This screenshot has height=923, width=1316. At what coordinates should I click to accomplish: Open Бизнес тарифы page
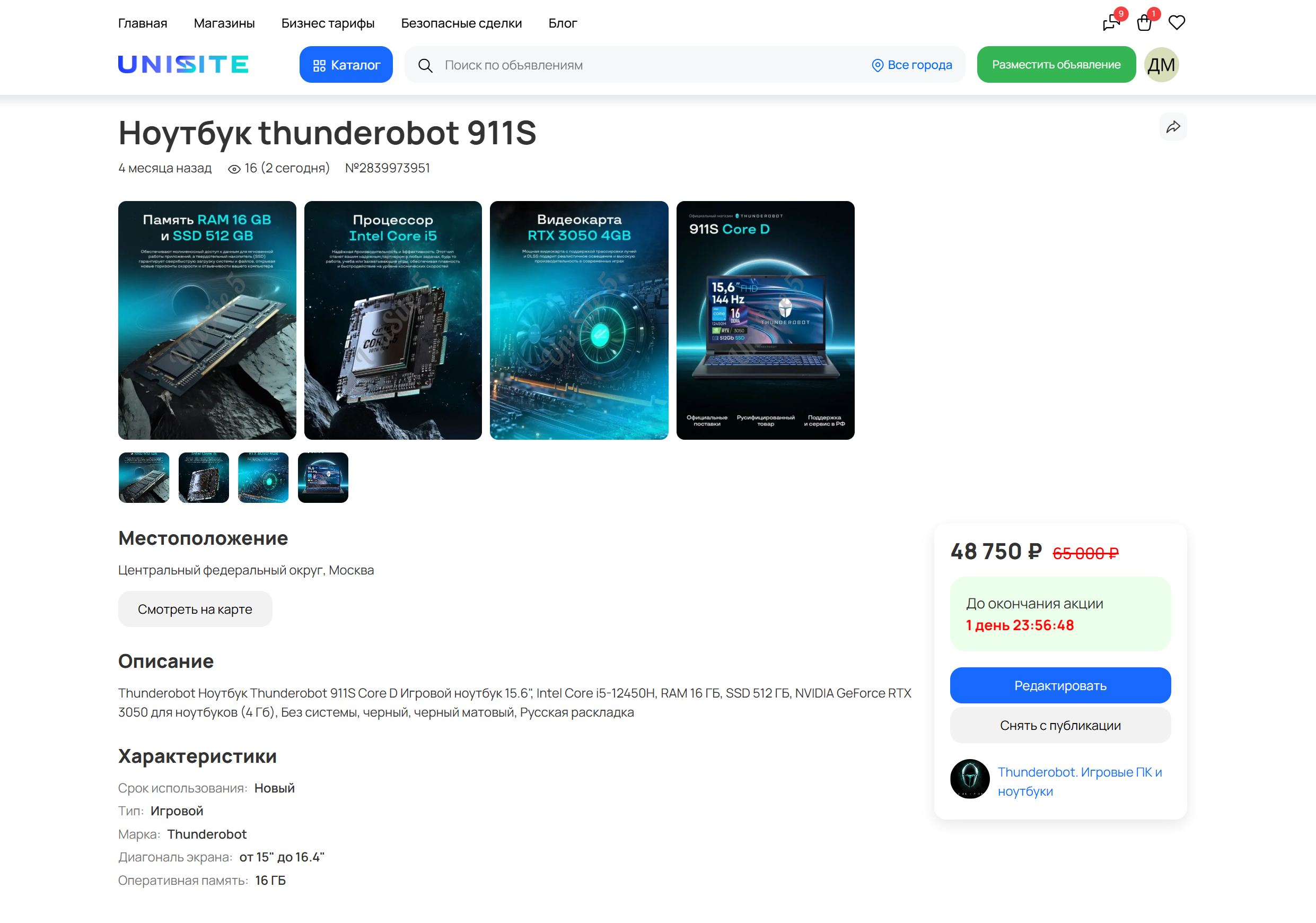pyautogui.click(x=328, y=23)
